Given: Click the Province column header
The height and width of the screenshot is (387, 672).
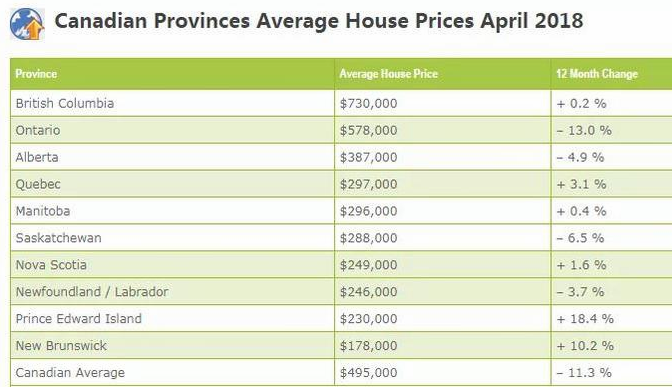Looking at the screenshot, I should click(x=36, y=74).
